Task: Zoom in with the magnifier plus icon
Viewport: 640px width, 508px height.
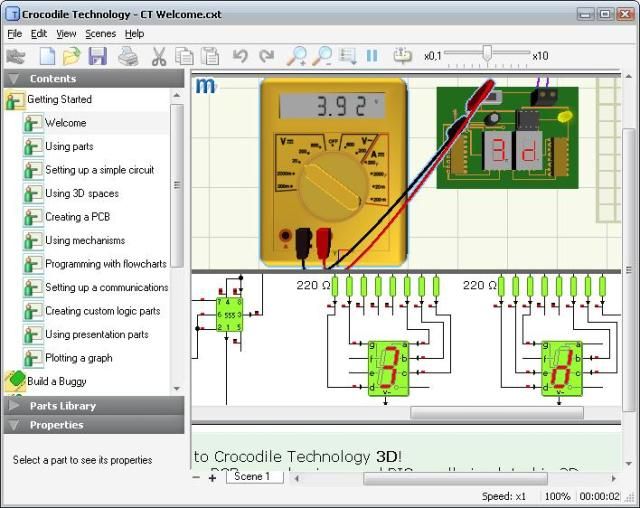Action: click(297, 56)
